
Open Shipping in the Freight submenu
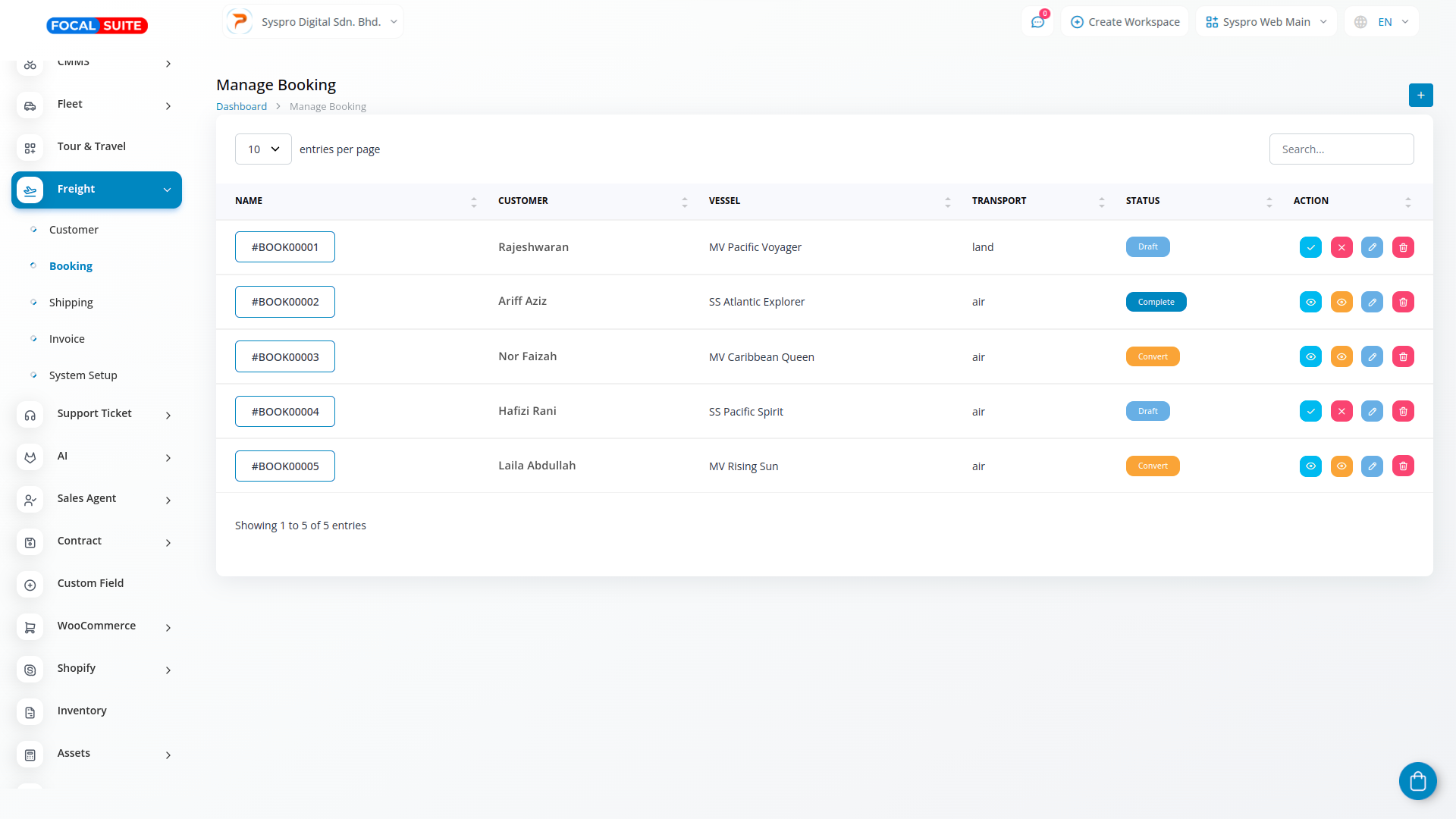(71, 303)
